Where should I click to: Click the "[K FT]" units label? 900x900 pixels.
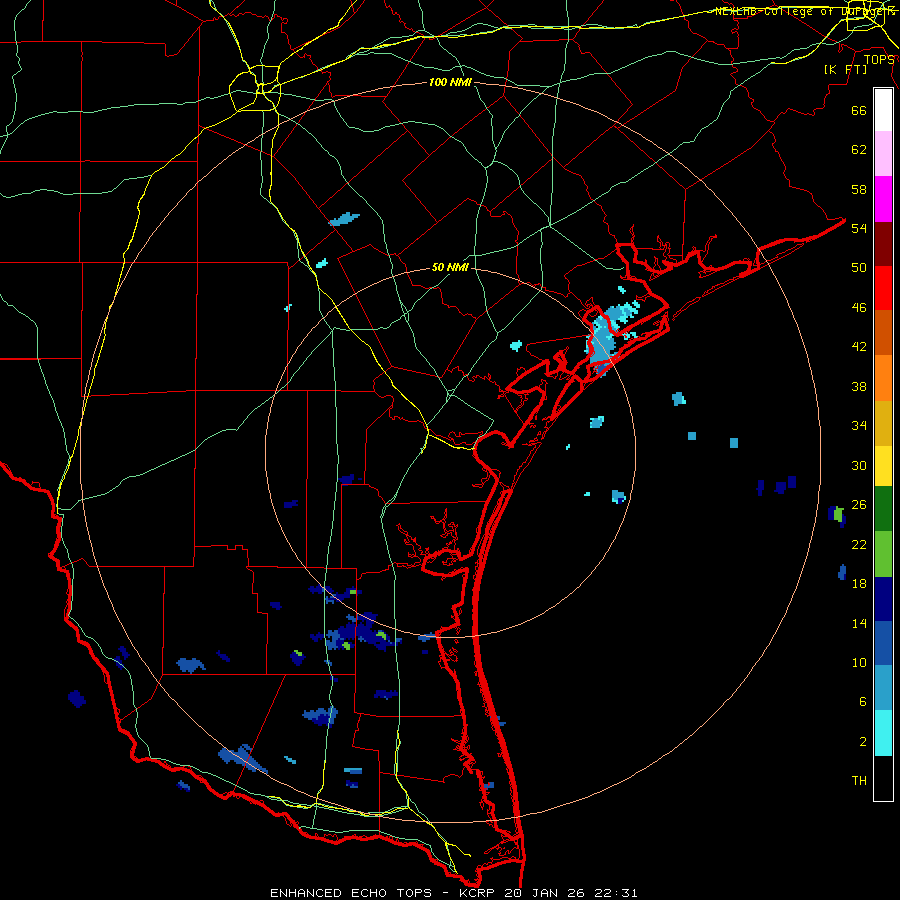tap(845, 69)
